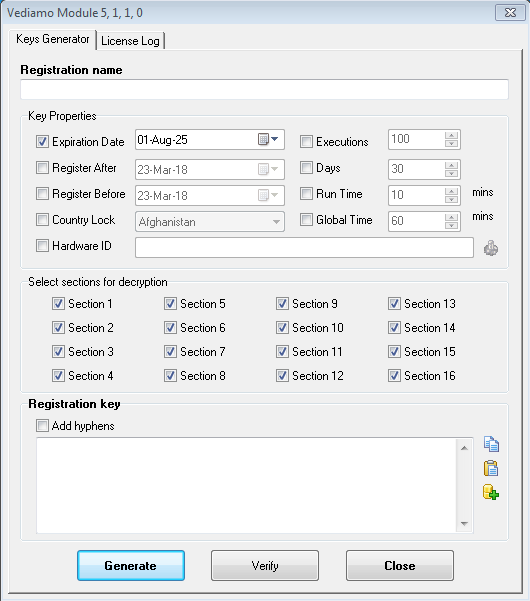Screen dimensions: 530x601
Task: Uncheck Section 15
Action: click(x=394, y=351)
